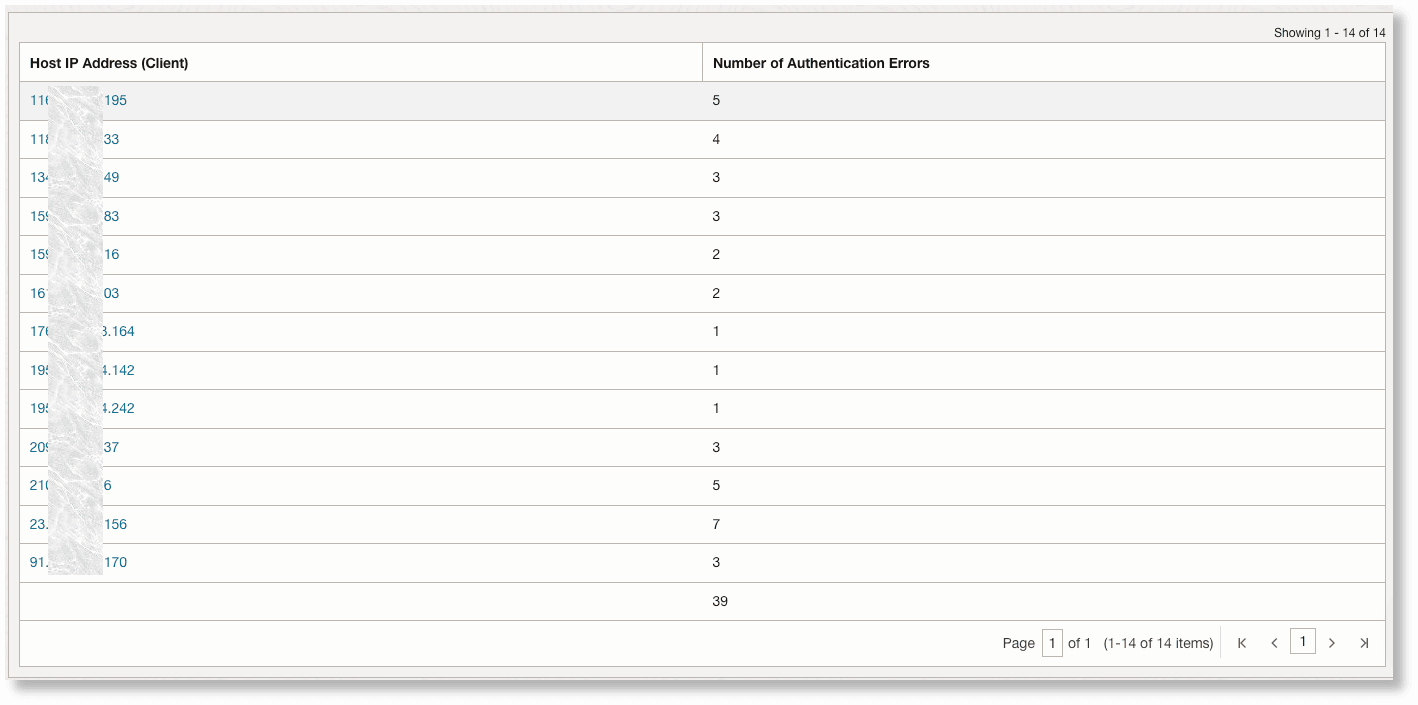The height and width of the screenshot is (705, 1418).
Task: Jump to the first page using pagination arrow
Action: (1241, 643)
